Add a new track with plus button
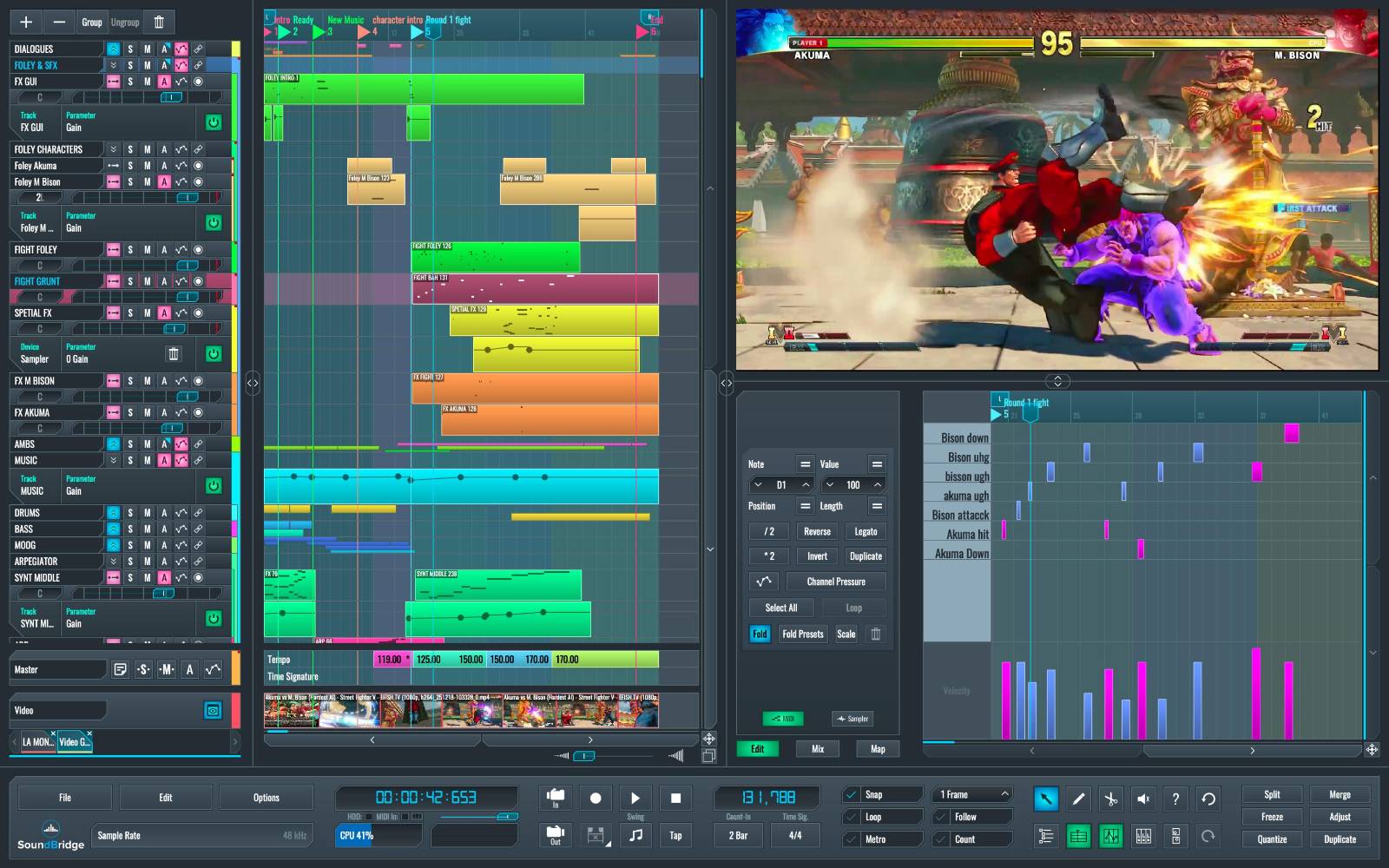 click(x=26, y=22)
